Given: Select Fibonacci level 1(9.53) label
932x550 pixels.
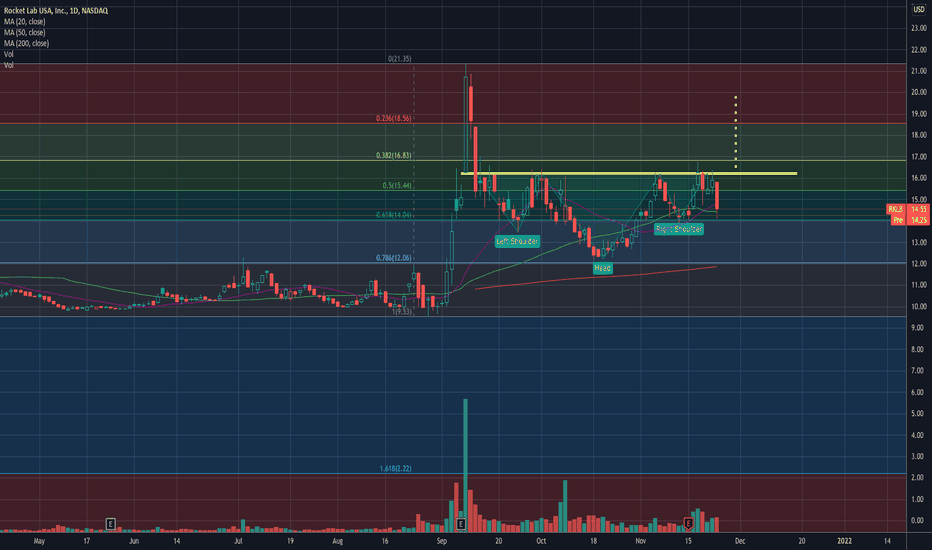Looking at the screenshot, I should tap(402, 312).
